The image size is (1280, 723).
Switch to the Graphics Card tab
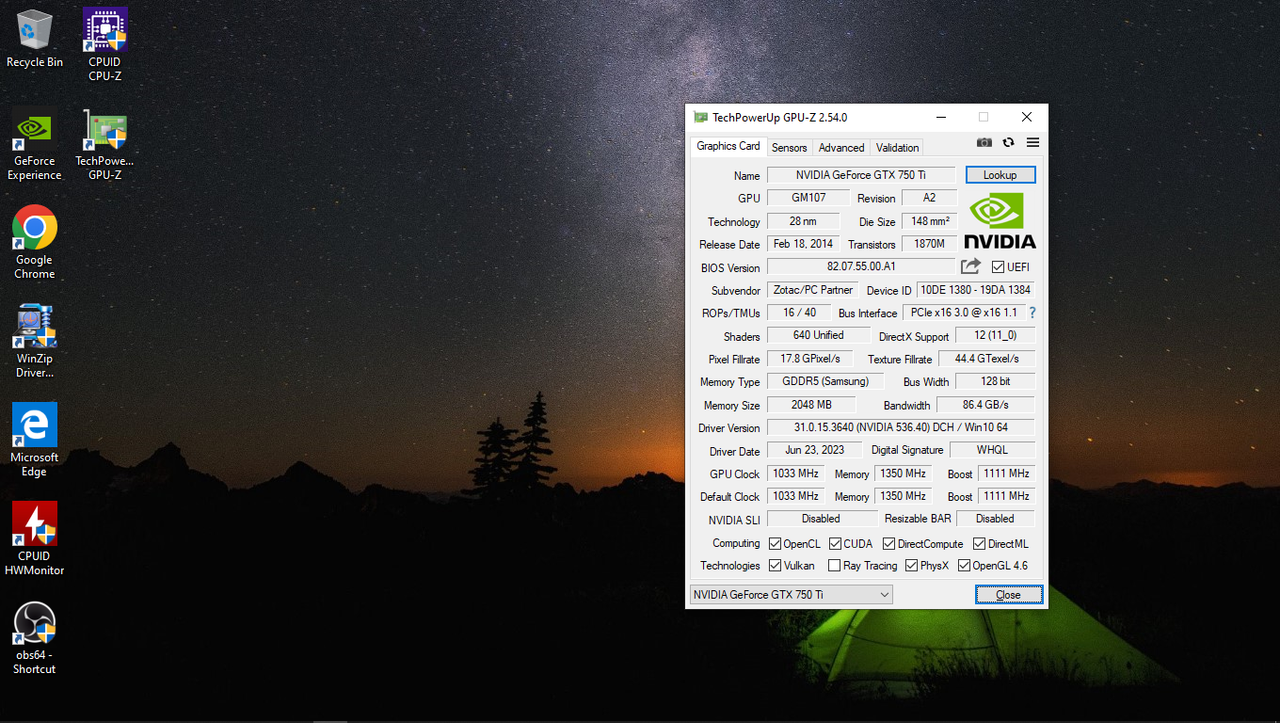tap(728, 146)
